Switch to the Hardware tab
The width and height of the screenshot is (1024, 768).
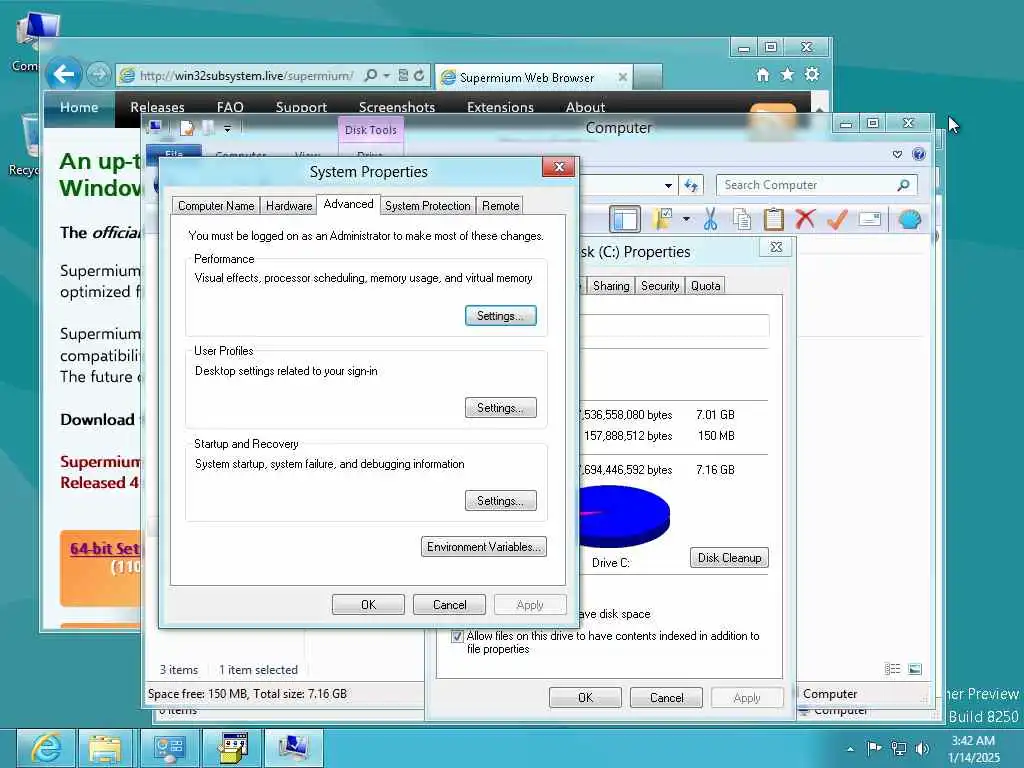[289, 206]
